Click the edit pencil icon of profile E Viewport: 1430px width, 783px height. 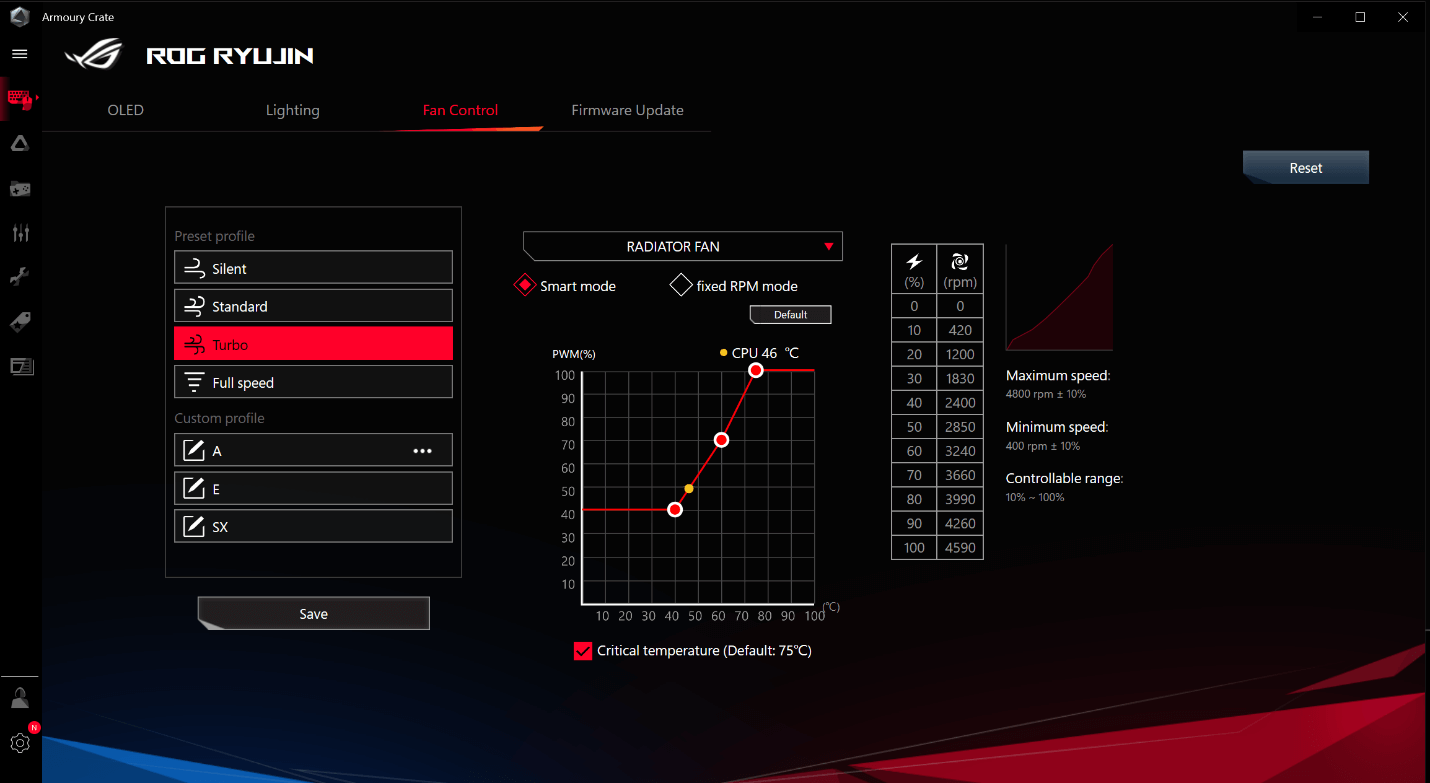tap(193, 489)
